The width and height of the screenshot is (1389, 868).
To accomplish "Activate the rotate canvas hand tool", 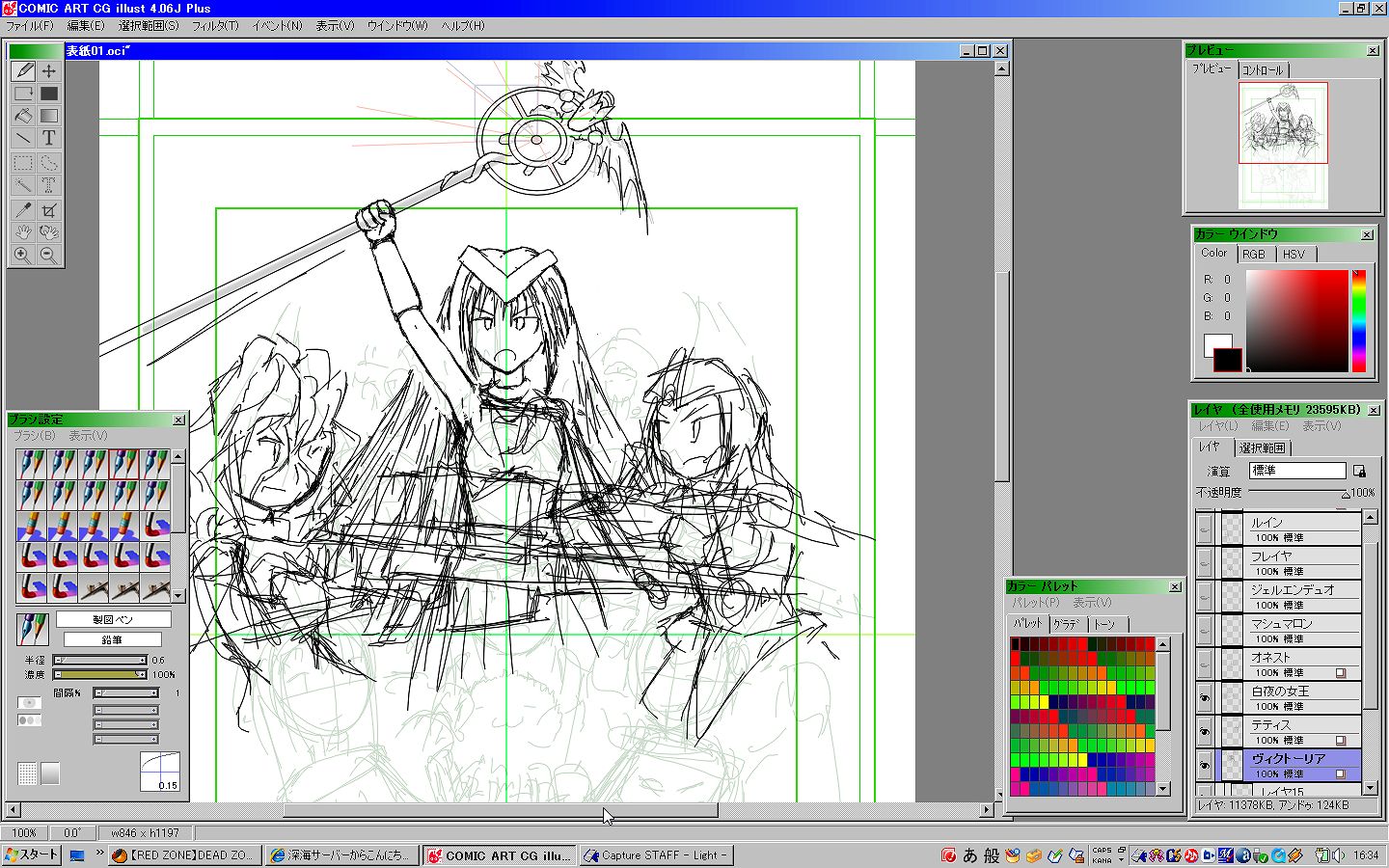I will pos(49,232).
